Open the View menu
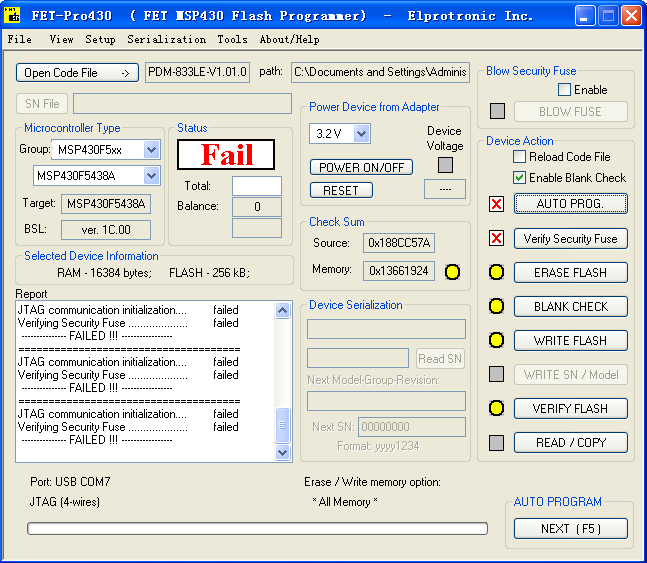Screen dimensions: 647x563 tap(61, 39)
